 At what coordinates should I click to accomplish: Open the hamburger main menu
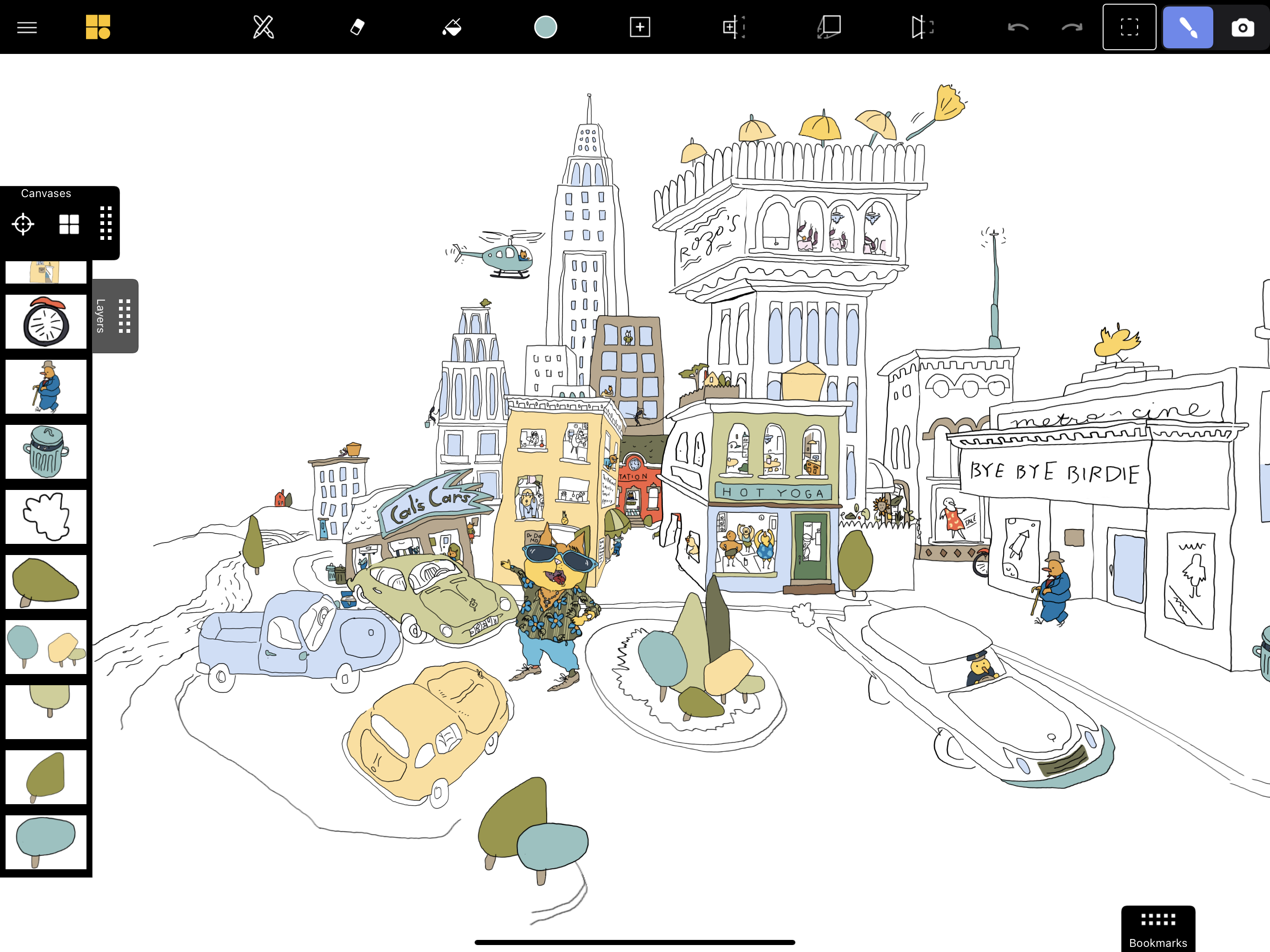point(27,27)
